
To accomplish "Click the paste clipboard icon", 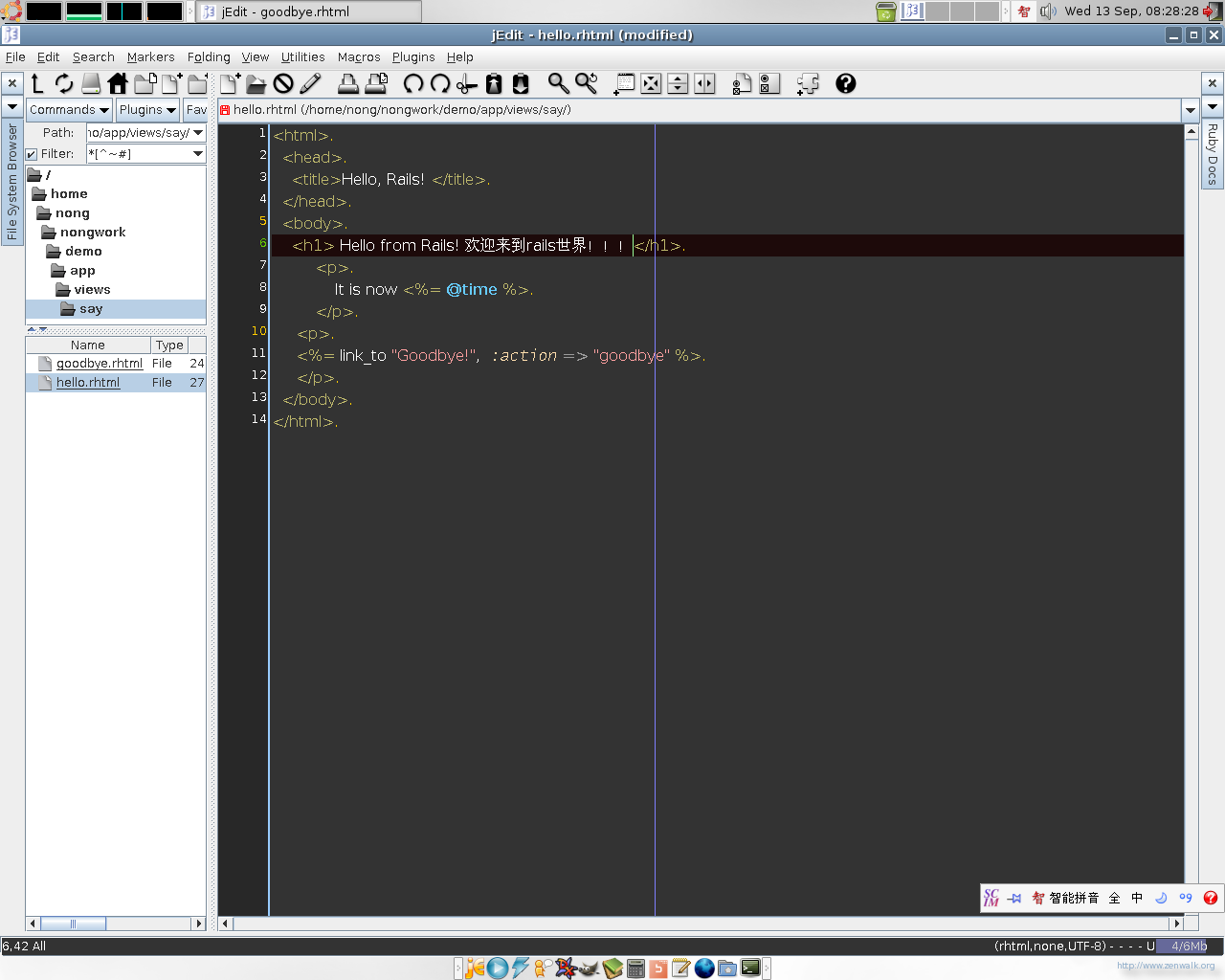I will point(521,83).
